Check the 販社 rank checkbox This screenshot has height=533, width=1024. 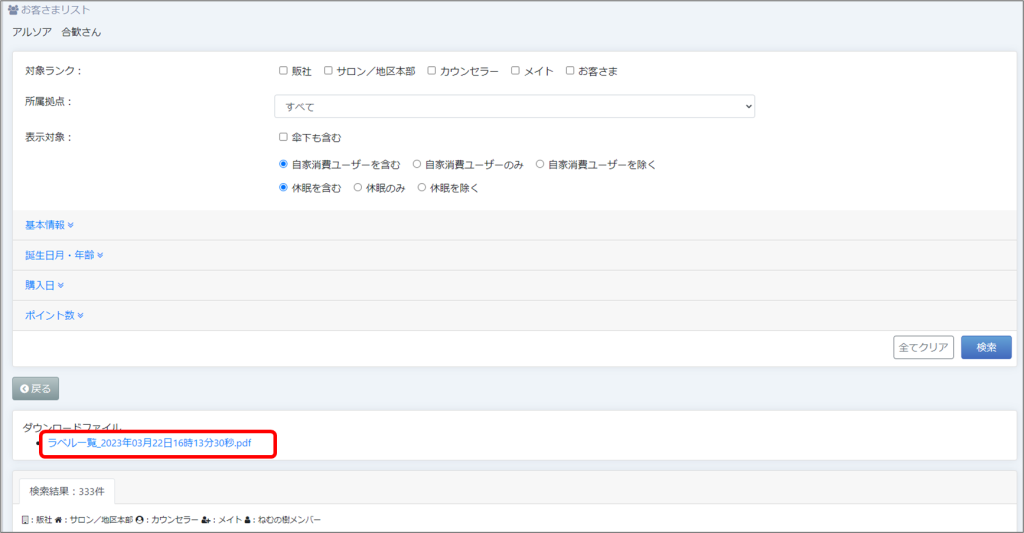click(283, 71)
